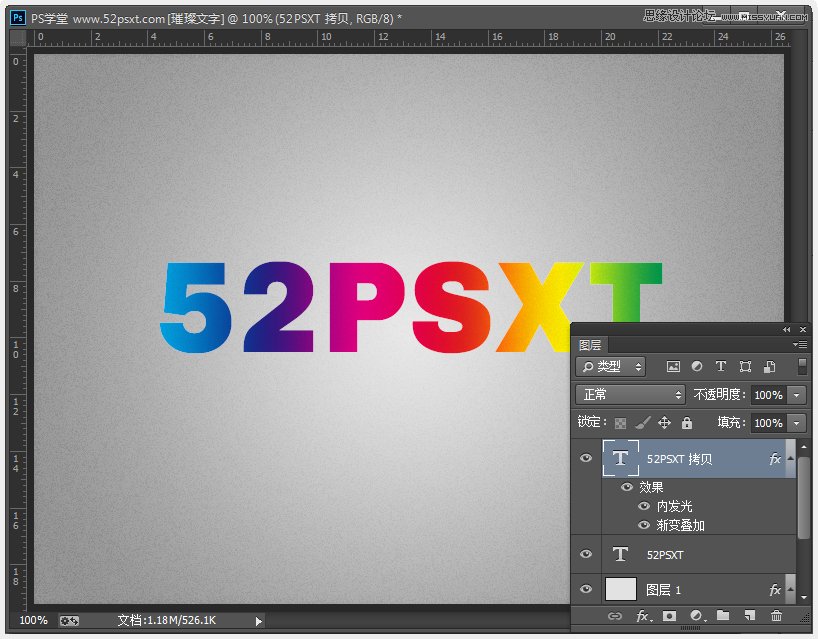The image size is (818, 639).
Task: Click layers panel vertical scrollbar
Action: [x=804, y=498]
